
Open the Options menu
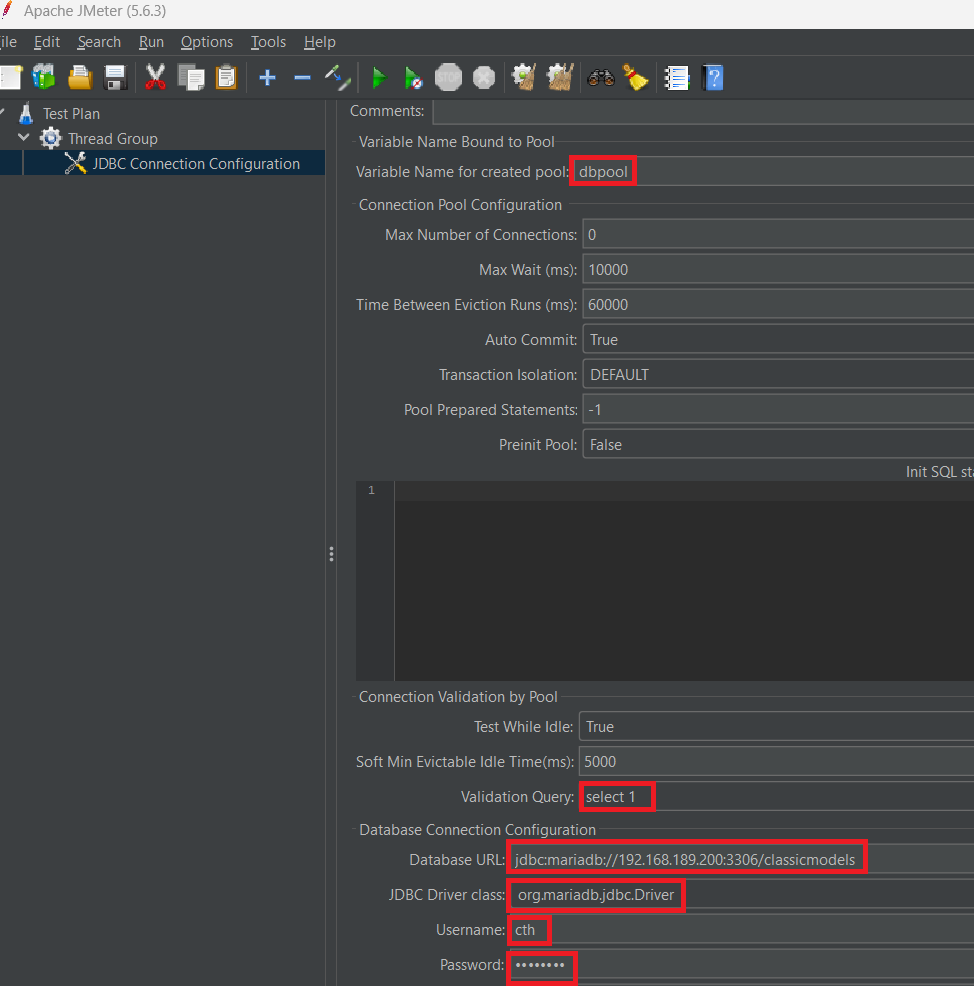[x=207, y=42]
